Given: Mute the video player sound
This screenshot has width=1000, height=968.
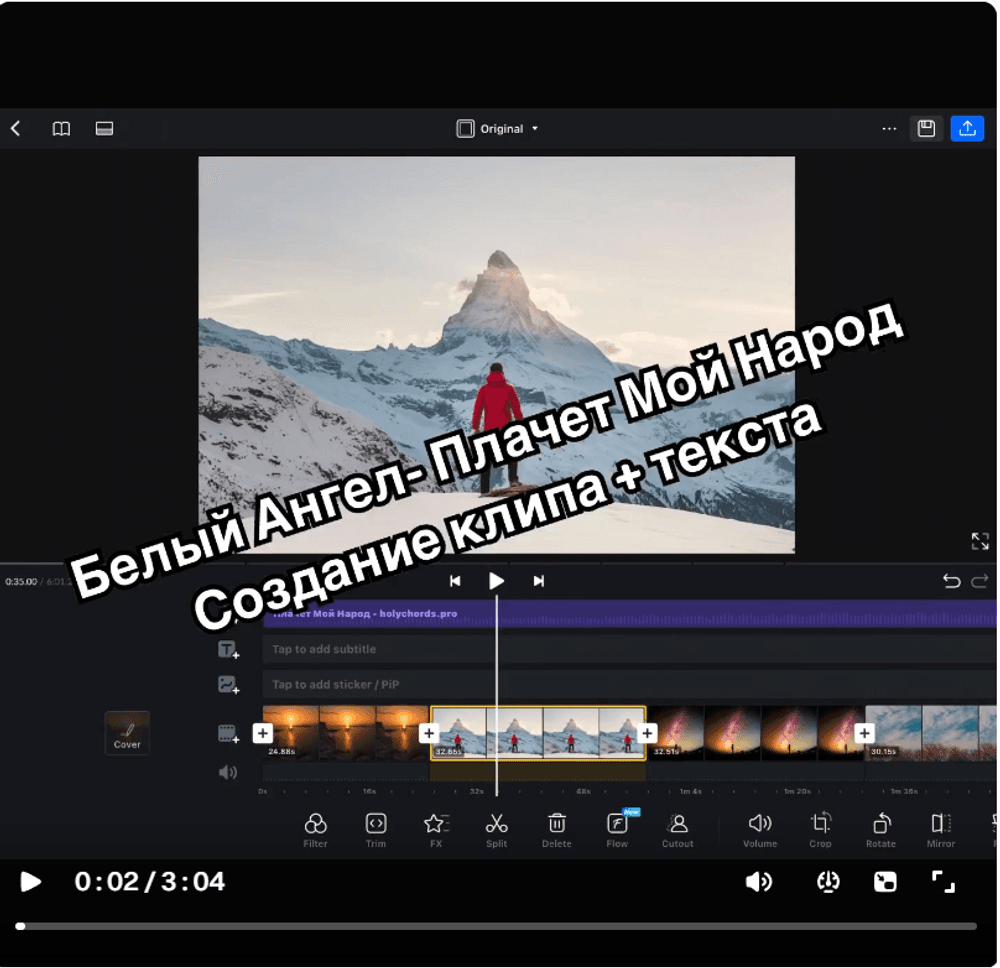Looking at the screenshot, I should coord(759,881).
